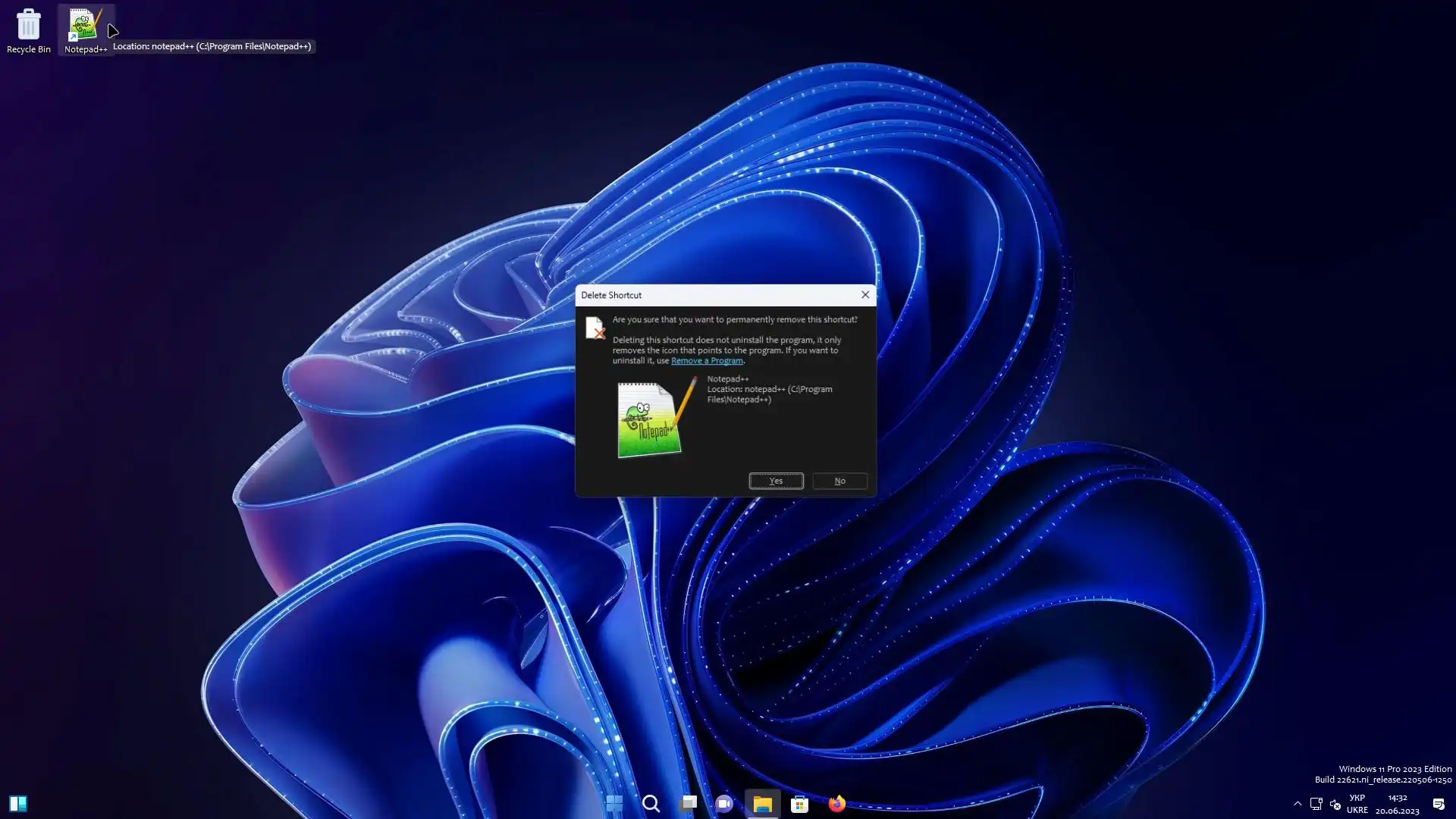Open the notification center icon
This screenshot has width=1456, height=819.
(x=1439, y=804)
